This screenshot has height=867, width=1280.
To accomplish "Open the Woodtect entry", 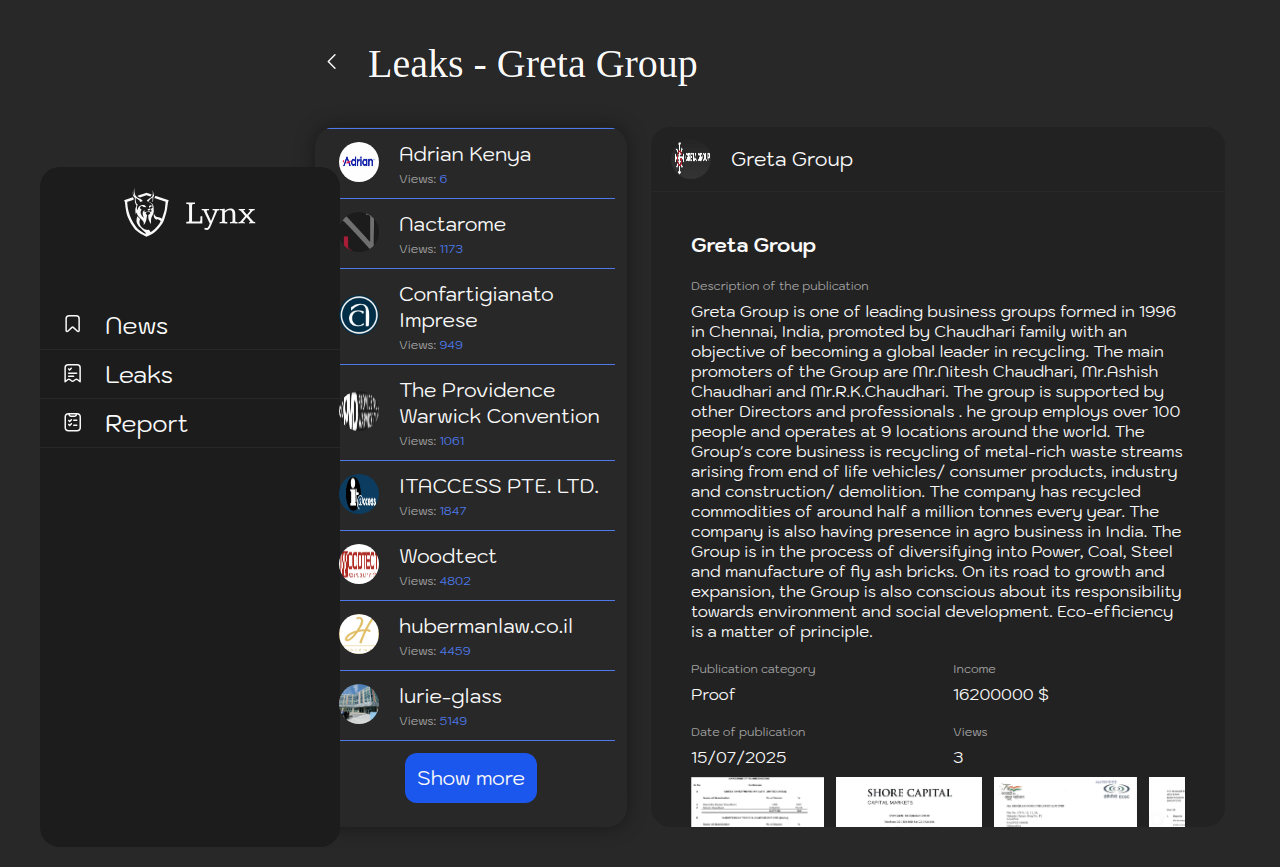I will (471, 566).
